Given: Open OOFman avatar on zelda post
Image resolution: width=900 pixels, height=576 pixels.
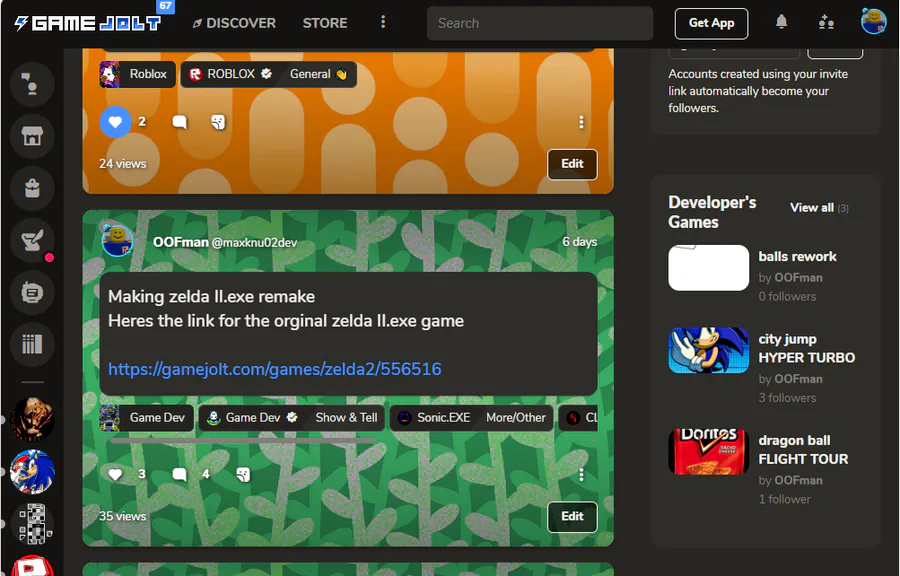Looking at the screenshot, I should point(118,240).
